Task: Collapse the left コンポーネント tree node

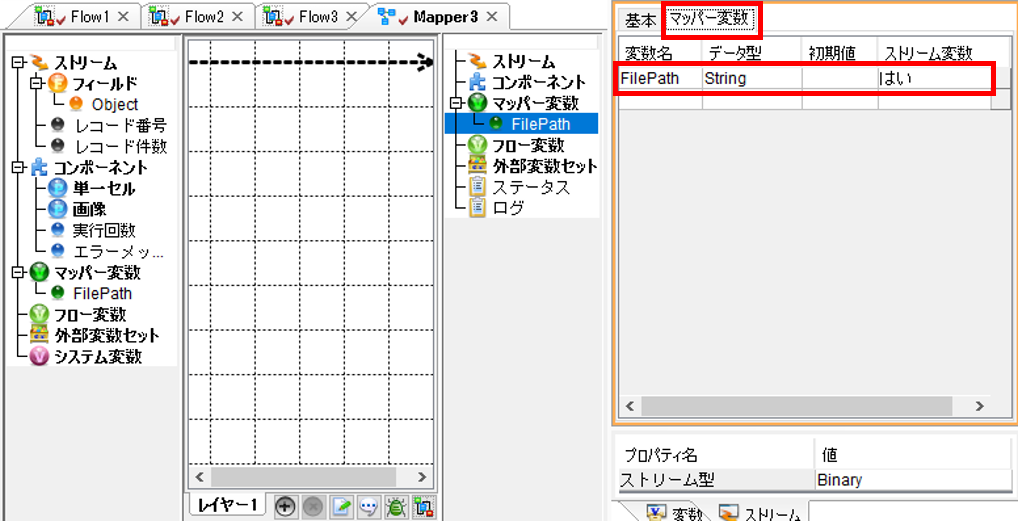Action: [x=18, y=167]
